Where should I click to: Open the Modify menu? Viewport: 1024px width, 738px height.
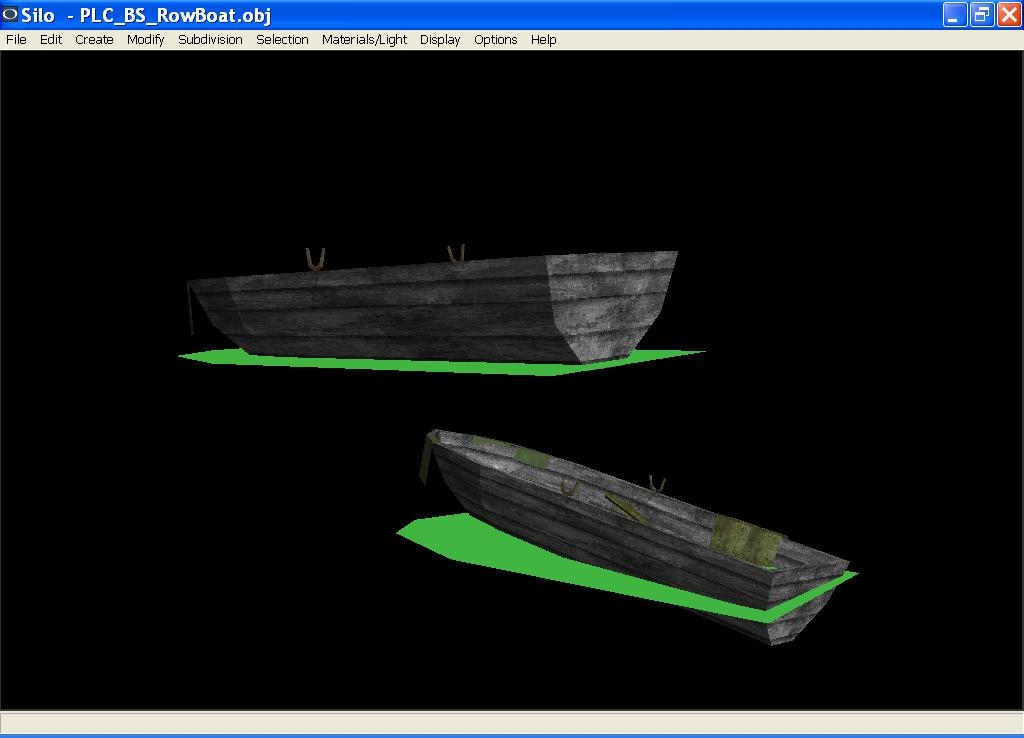[x=145, y=40]
